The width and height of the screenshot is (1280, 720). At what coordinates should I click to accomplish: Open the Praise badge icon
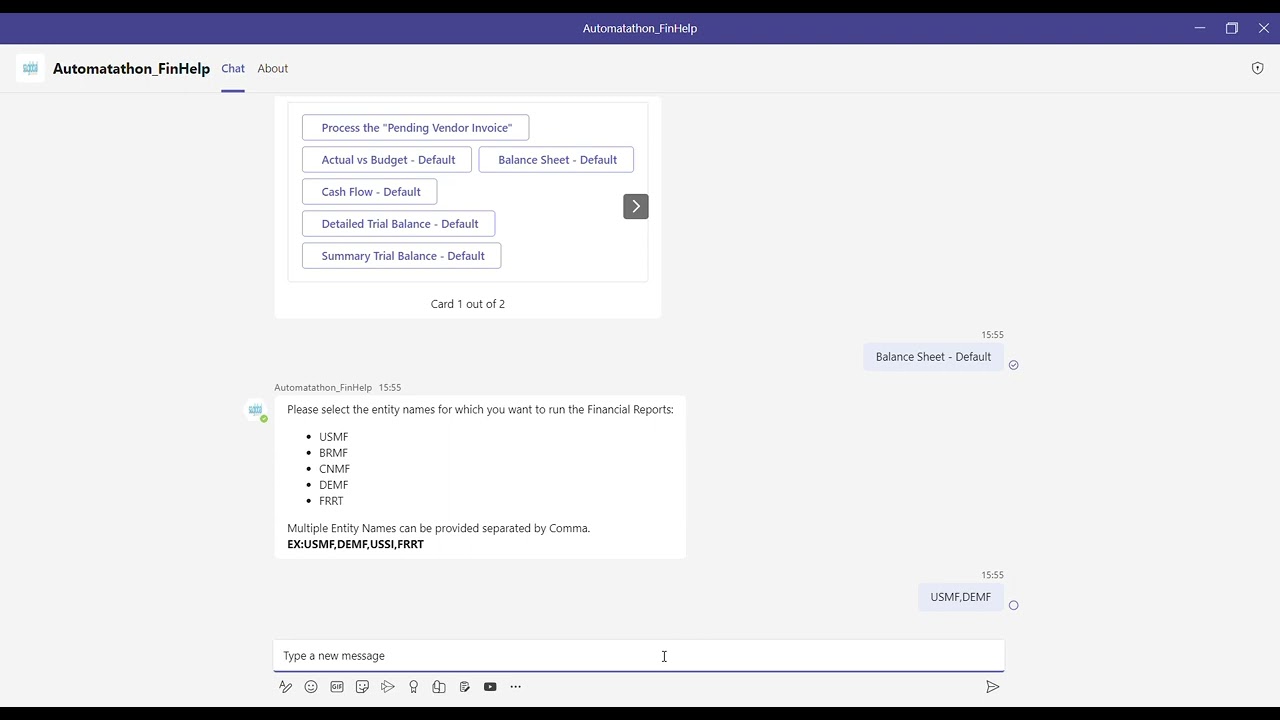(413, 687)
